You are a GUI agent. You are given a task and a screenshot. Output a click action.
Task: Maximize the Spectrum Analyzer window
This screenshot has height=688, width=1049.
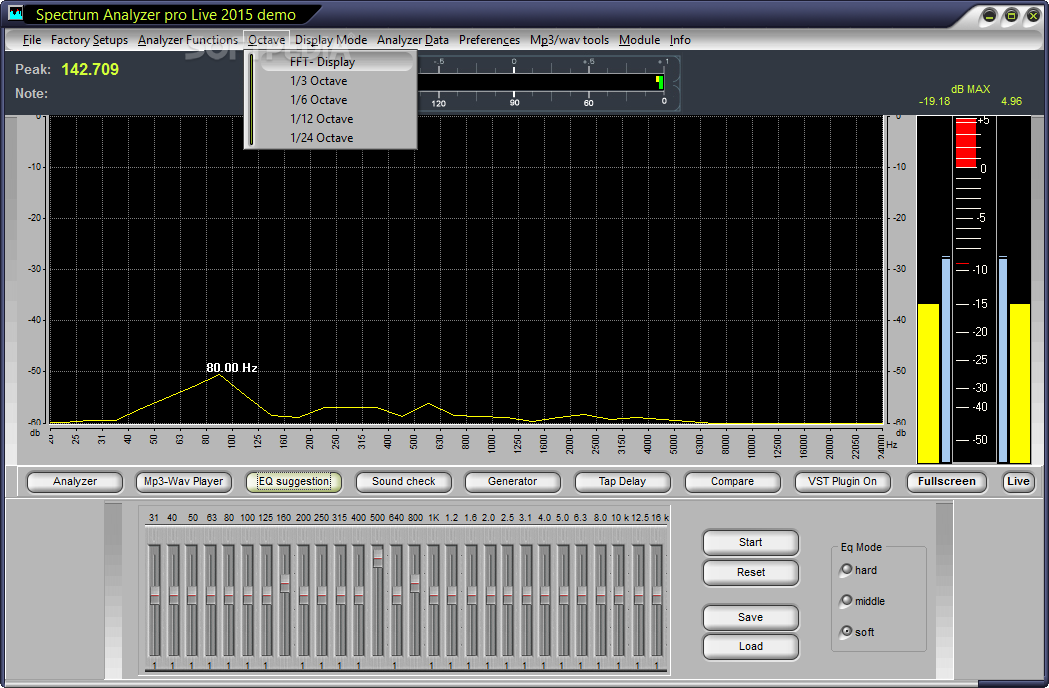1012,15
